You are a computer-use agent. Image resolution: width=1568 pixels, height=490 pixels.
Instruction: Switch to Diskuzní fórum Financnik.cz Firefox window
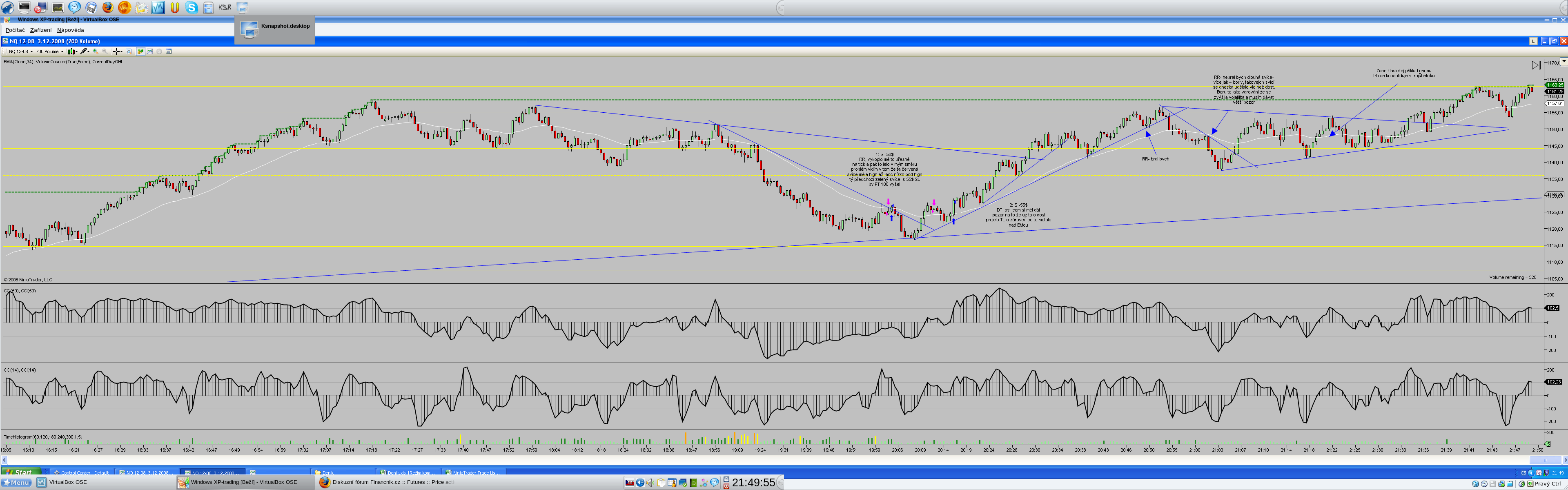click(x=390, y=482)
